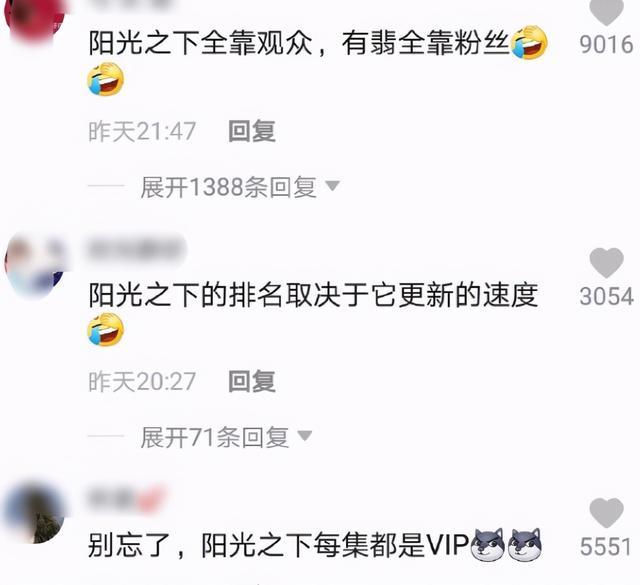
Task: Reply to the comment posted 昨天20:27
Action: 252,381
